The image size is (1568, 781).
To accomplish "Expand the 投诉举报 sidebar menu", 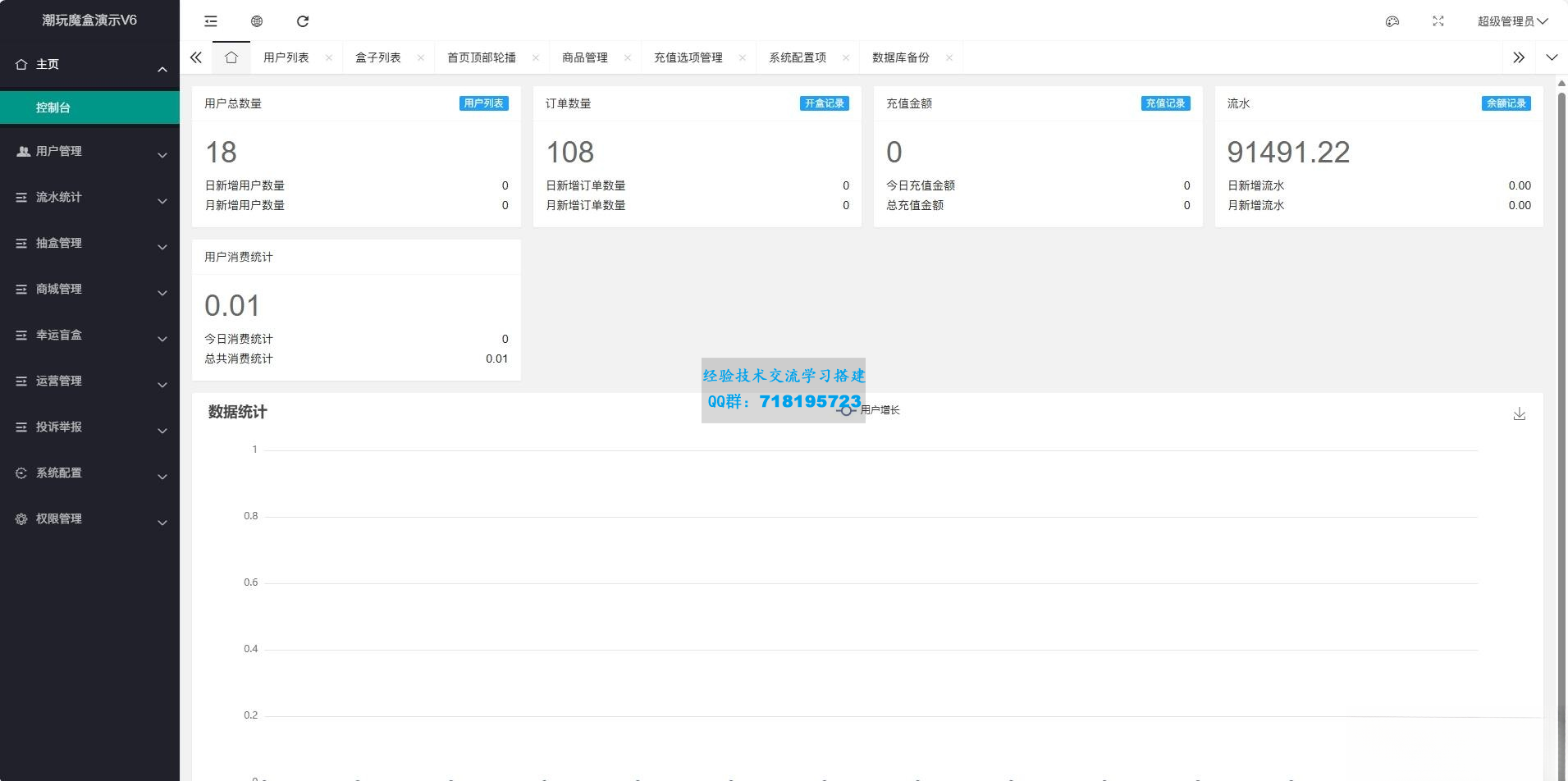I will (x=89, y=427).
